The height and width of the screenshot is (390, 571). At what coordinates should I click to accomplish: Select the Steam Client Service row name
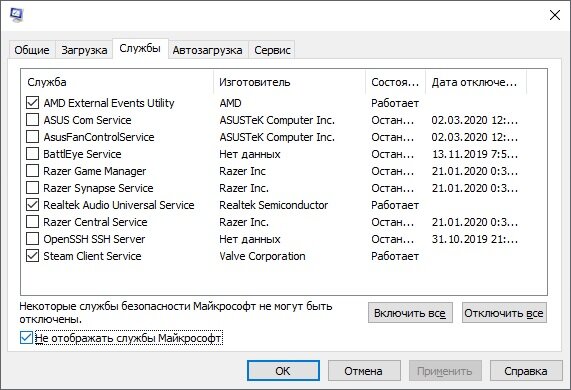click(92, 256)
